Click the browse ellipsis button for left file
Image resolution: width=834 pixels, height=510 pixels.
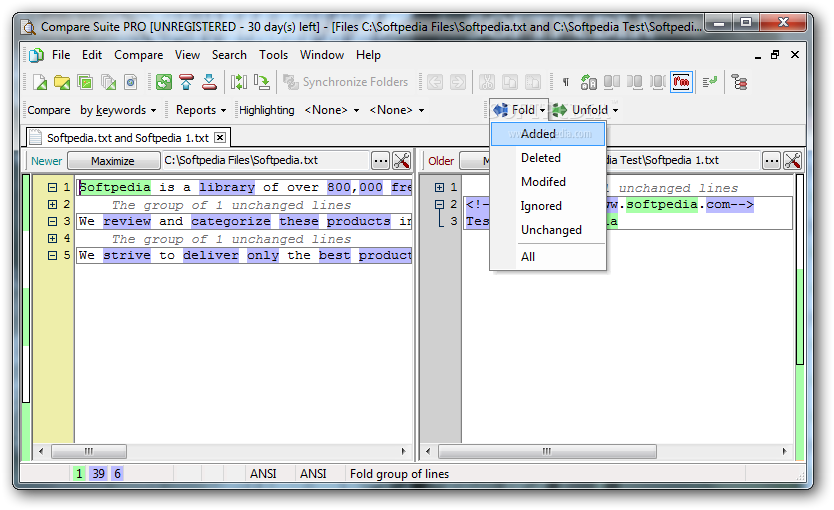pyautogui.click(x=380, y=160)
